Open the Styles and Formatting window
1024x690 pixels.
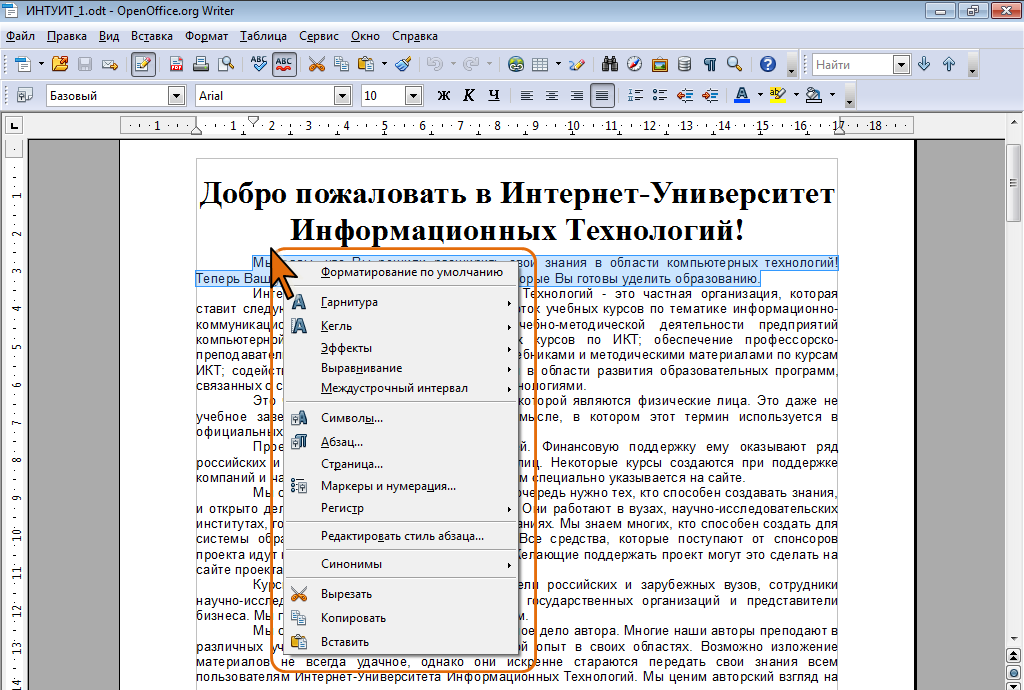coord(24,95)
